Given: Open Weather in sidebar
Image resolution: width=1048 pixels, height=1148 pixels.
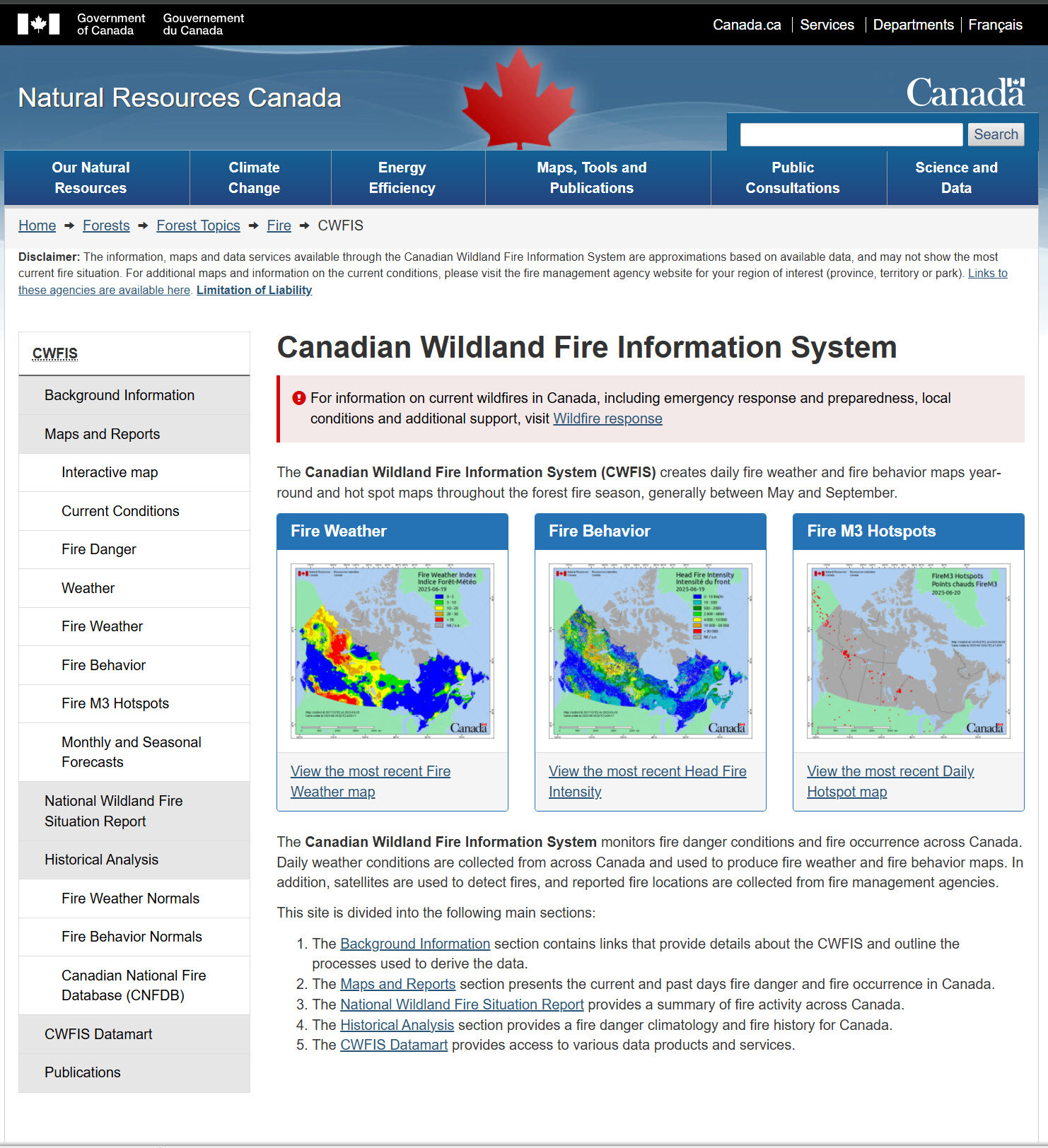Looking at the screenshot, I should 134,588.
